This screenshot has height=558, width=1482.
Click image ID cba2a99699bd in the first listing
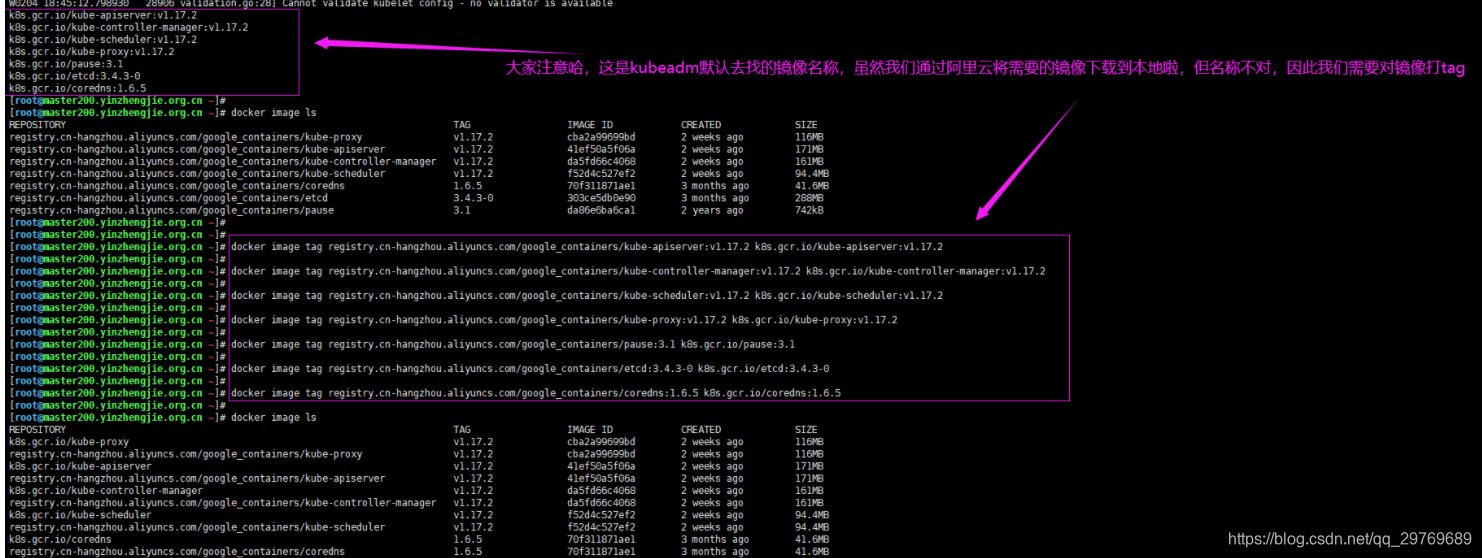coord(601,137)
